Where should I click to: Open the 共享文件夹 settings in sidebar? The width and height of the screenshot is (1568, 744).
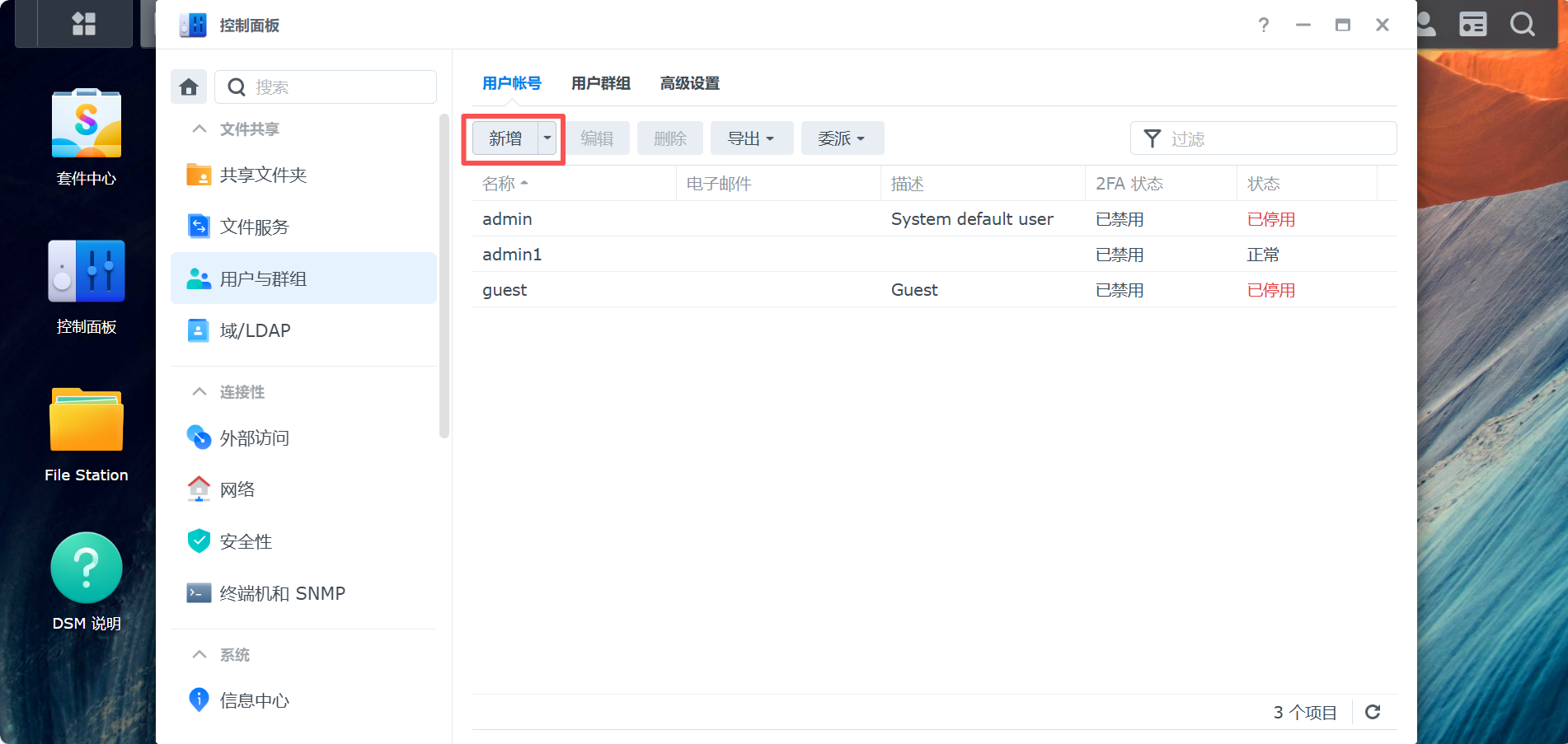click(x=261, y=174)
